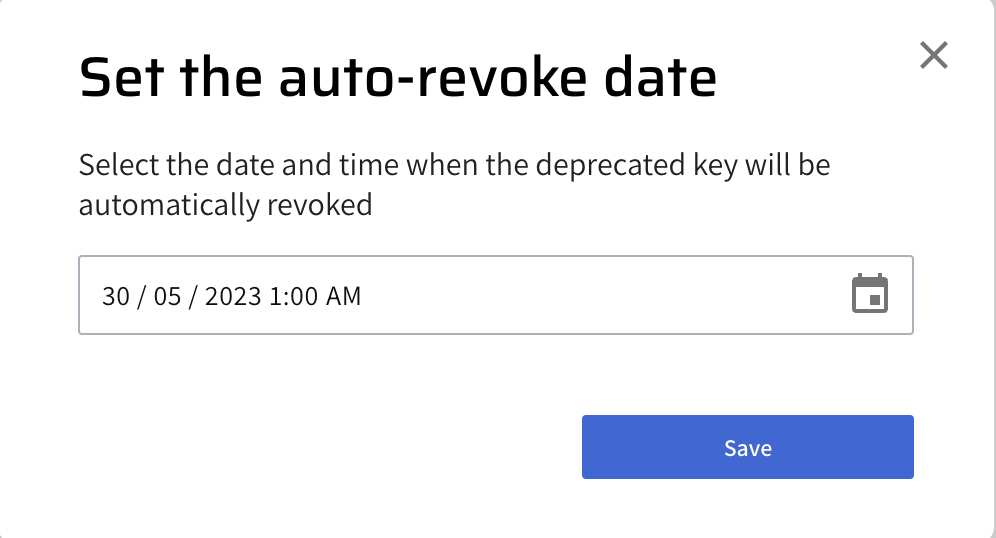This screenshot has height=538, width=996.
Task: Click blank dialog area left of Save
Action: click(330, 447)
